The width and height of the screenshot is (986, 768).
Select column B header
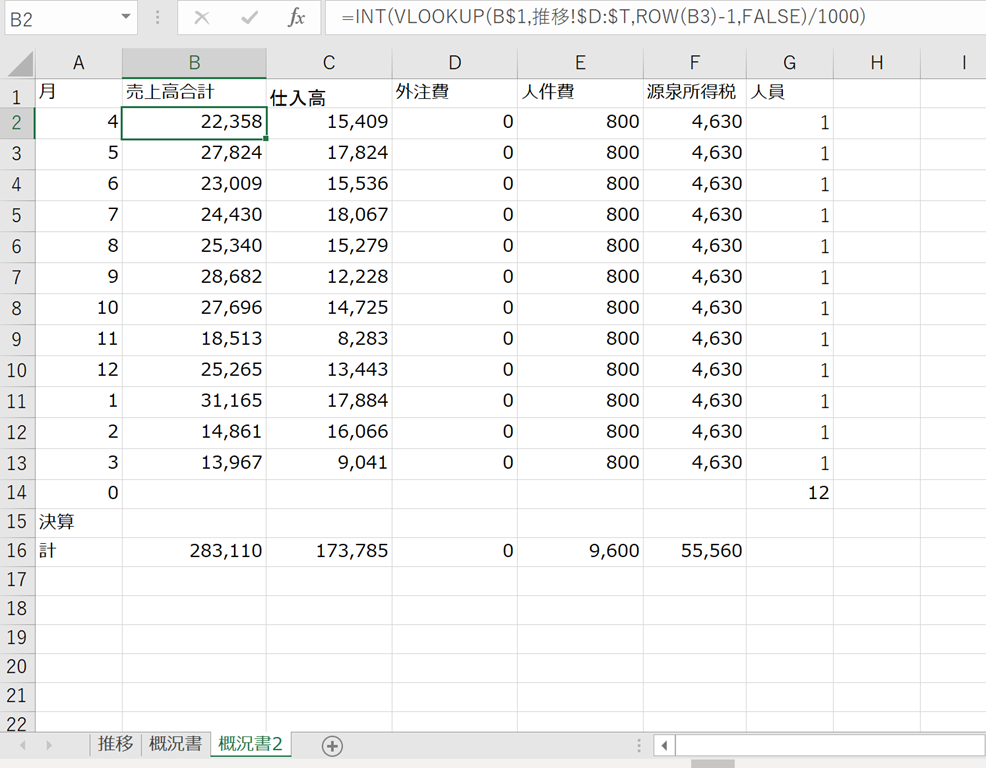(194, 63)
